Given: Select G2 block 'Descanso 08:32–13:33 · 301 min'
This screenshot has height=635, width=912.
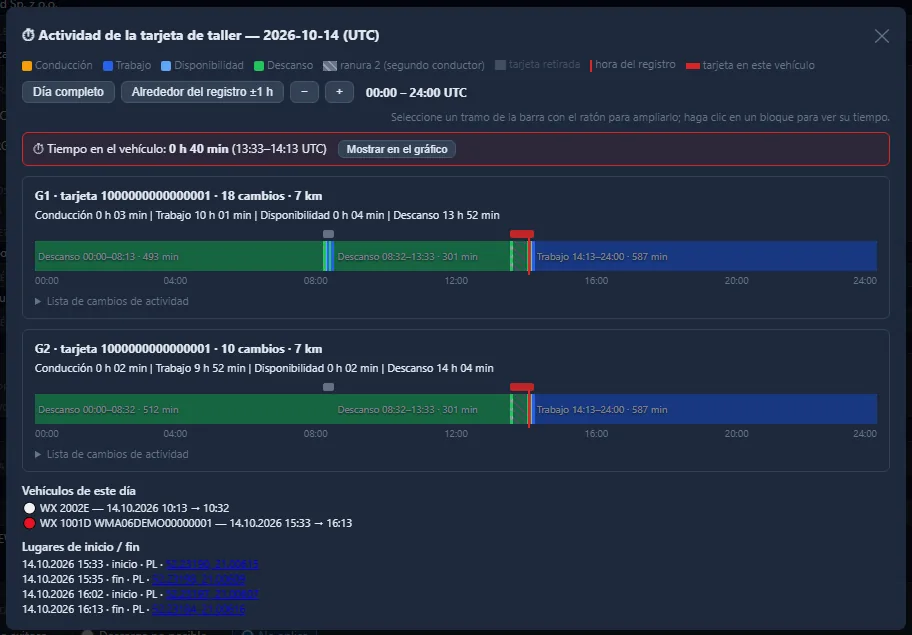Looking at the screenshot, I should 422,409.
